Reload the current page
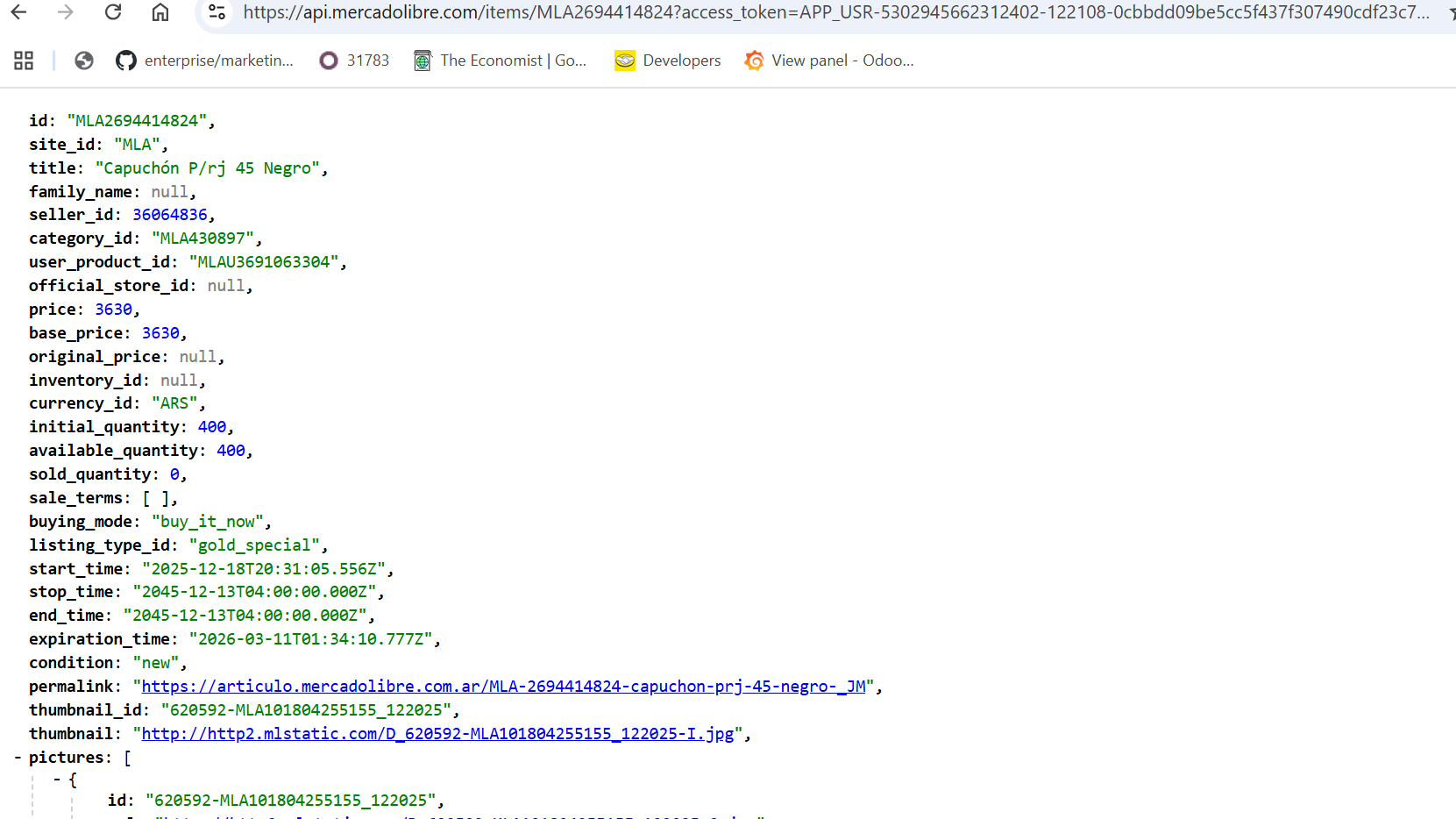The image size is (1456, 819). [113, 12]
